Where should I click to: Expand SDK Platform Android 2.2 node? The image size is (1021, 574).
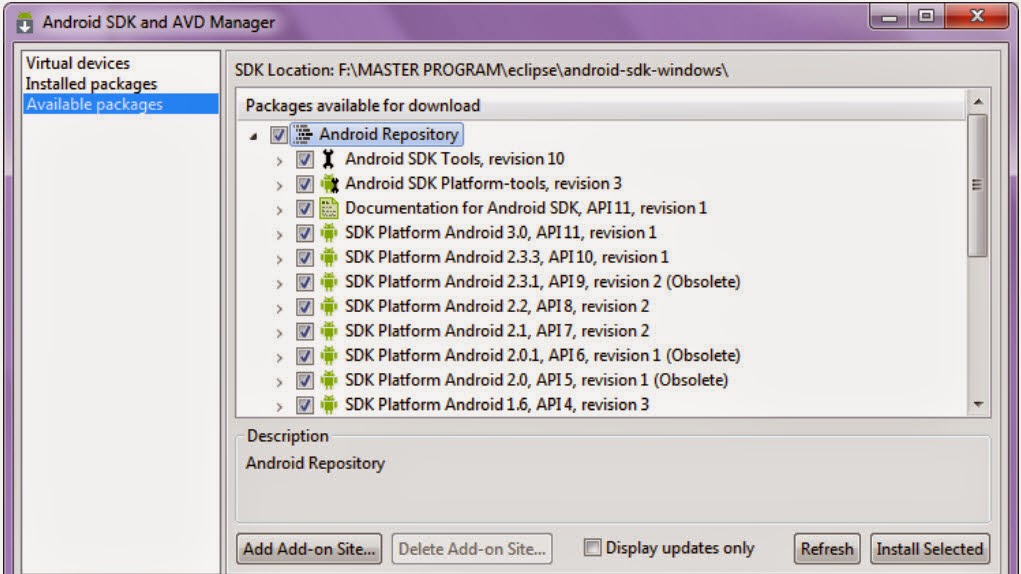click(279, 308)
